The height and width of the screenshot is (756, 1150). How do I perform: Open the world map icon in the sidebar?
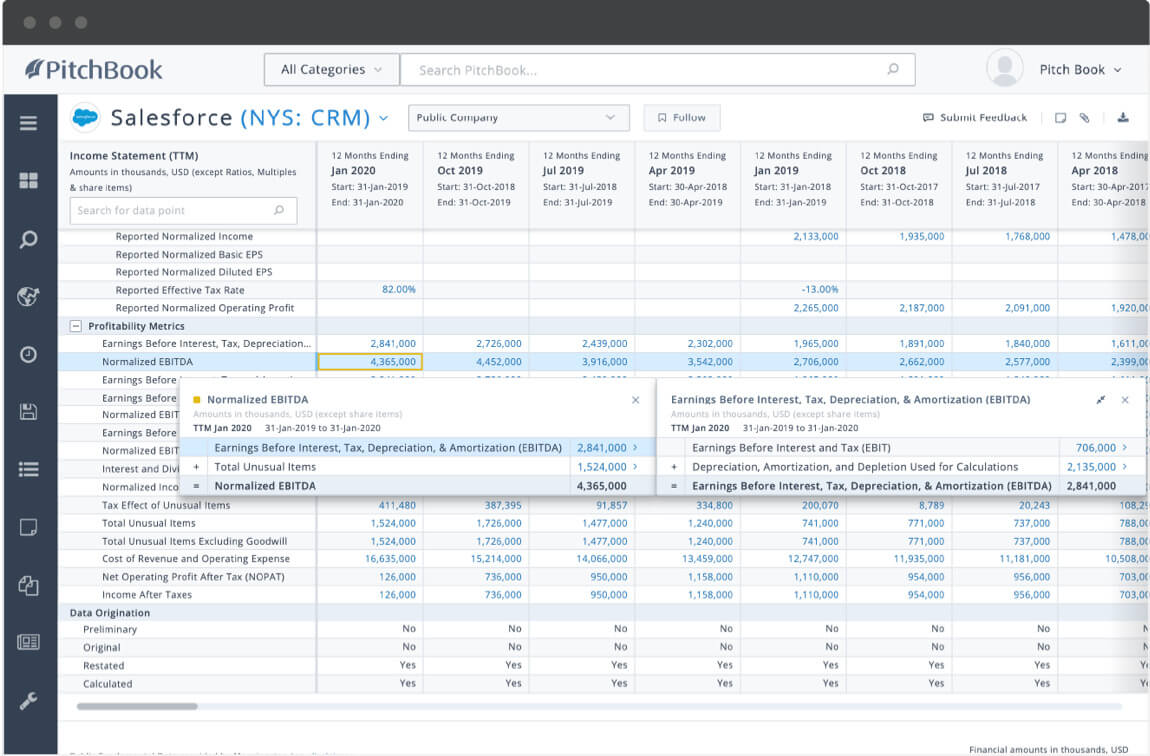(x=30, y=296)
